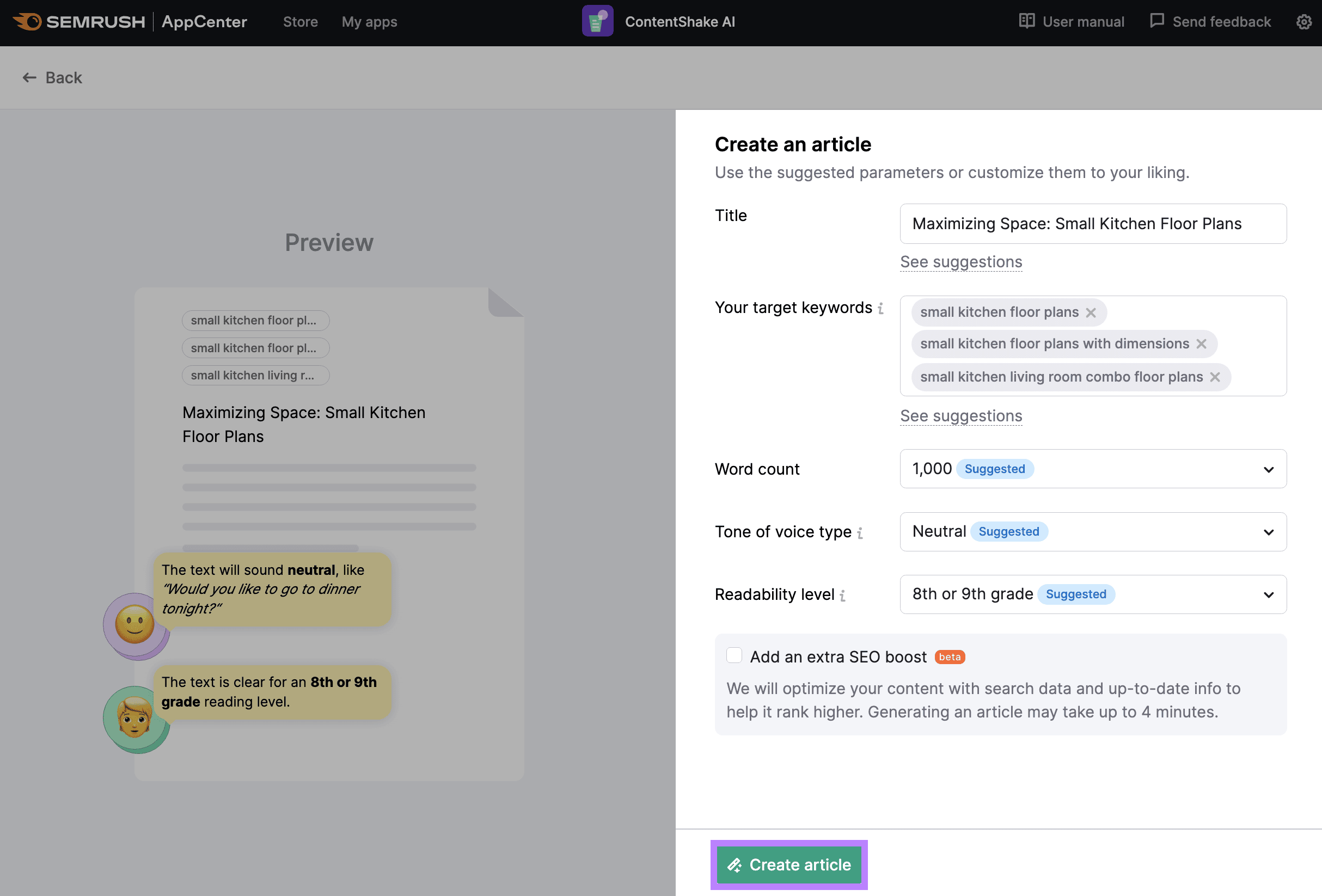Click info icon next to Tone of voice

point(860,532)
